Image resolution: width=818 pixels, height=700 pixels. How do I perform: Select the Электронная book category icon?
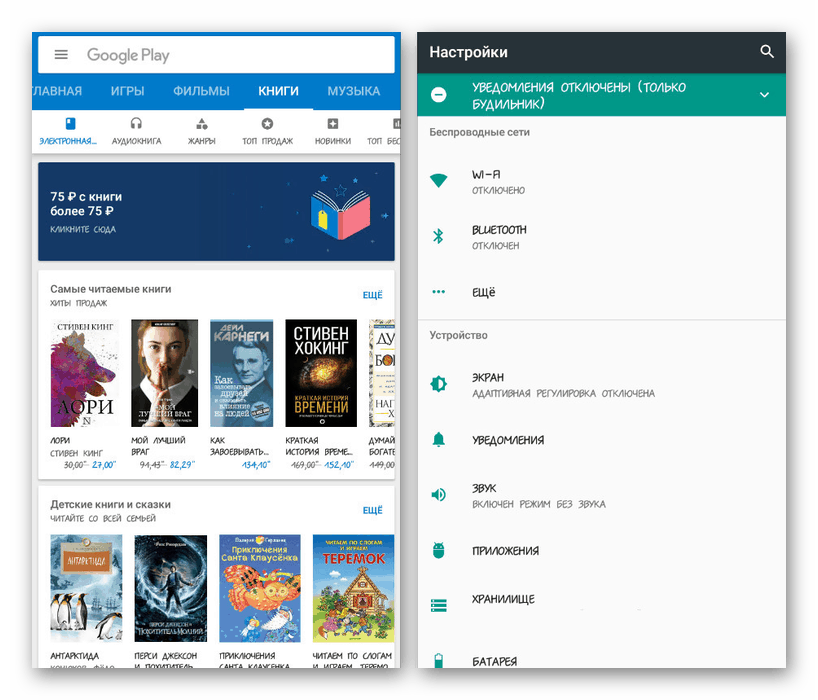[x=70, y=124]
